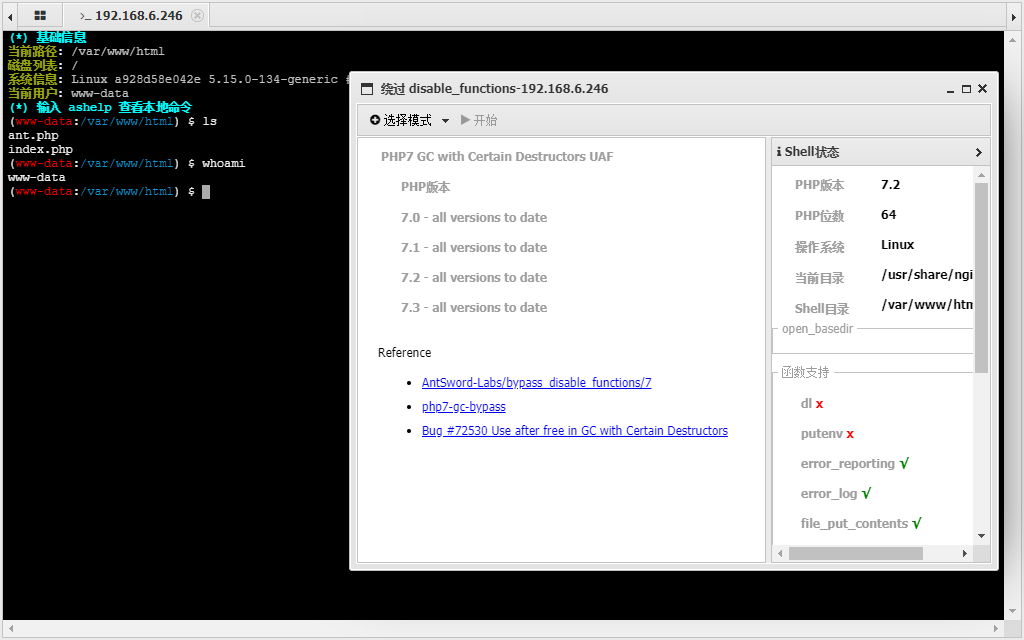Click the tab bar right scroll arrow

(x=1013, y=16)
